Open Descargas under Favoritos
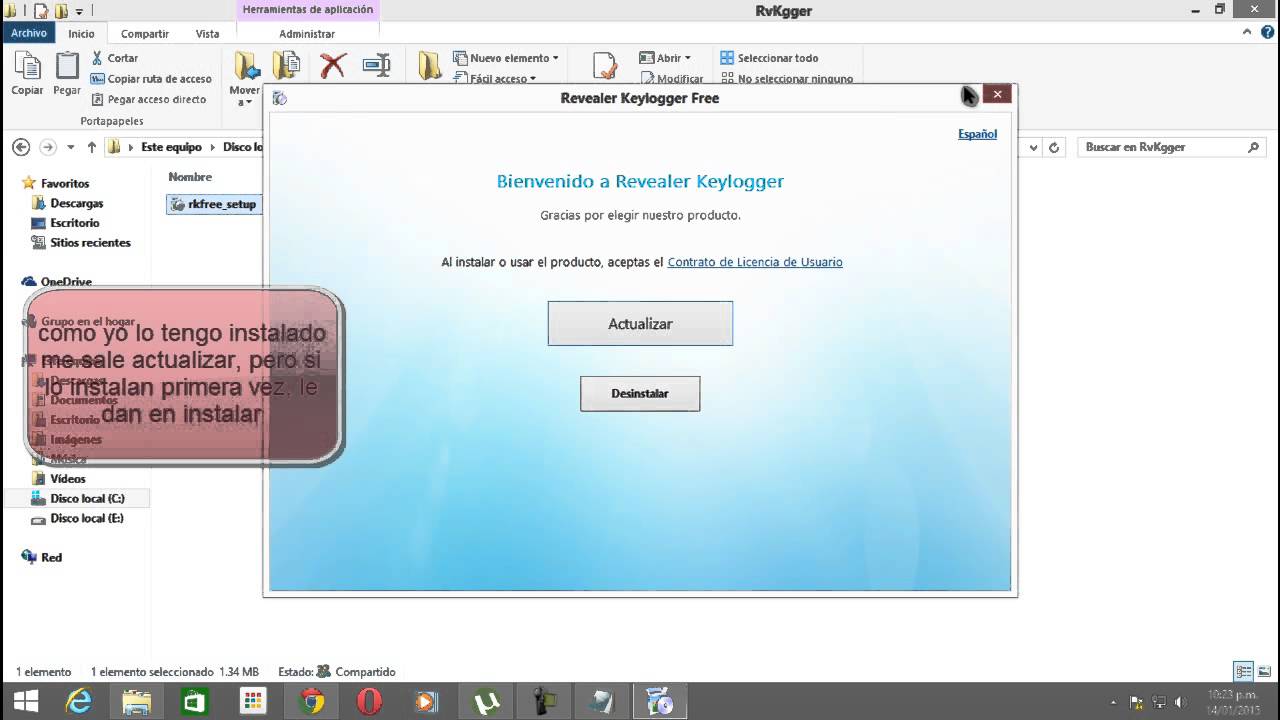This screenshot has width=1280, height=720. tap(76, 203)
